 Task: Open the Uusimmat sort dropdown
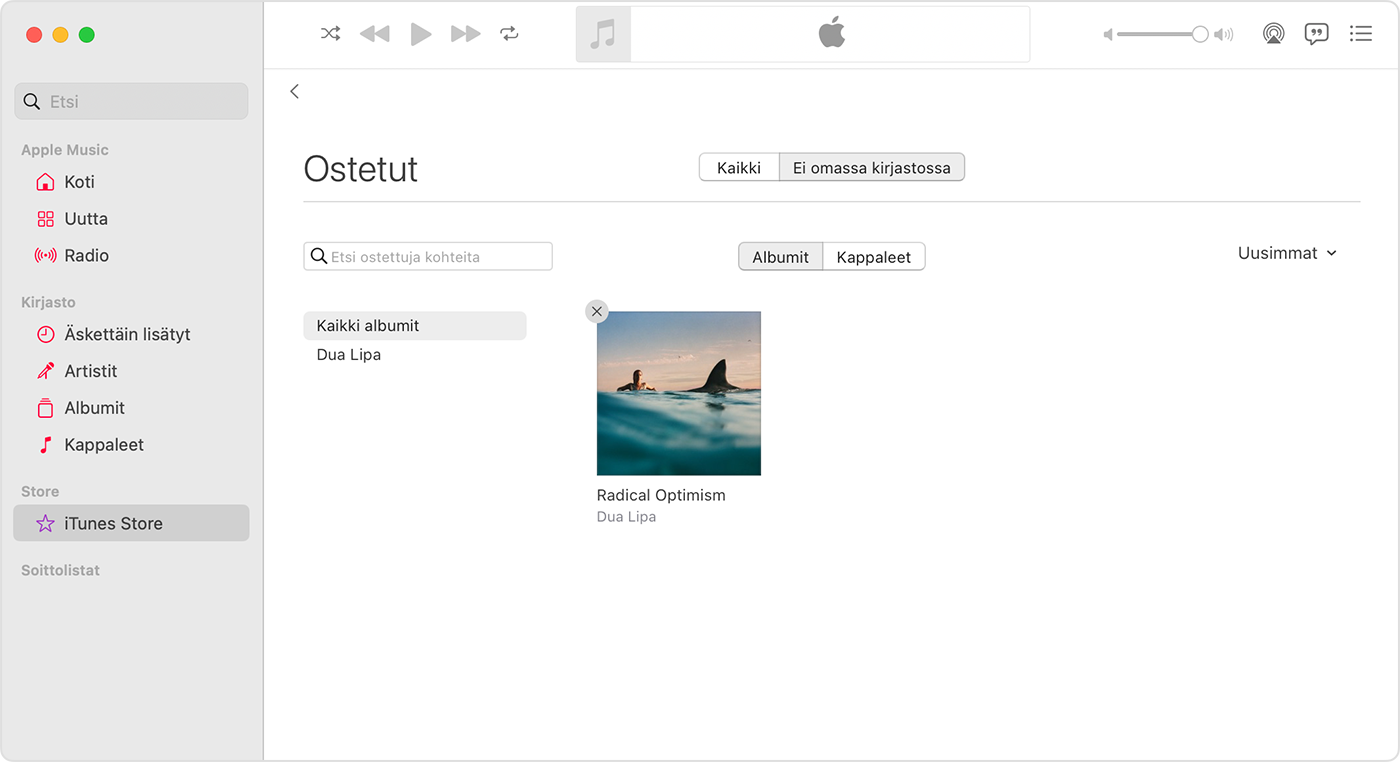point(1287,253)
